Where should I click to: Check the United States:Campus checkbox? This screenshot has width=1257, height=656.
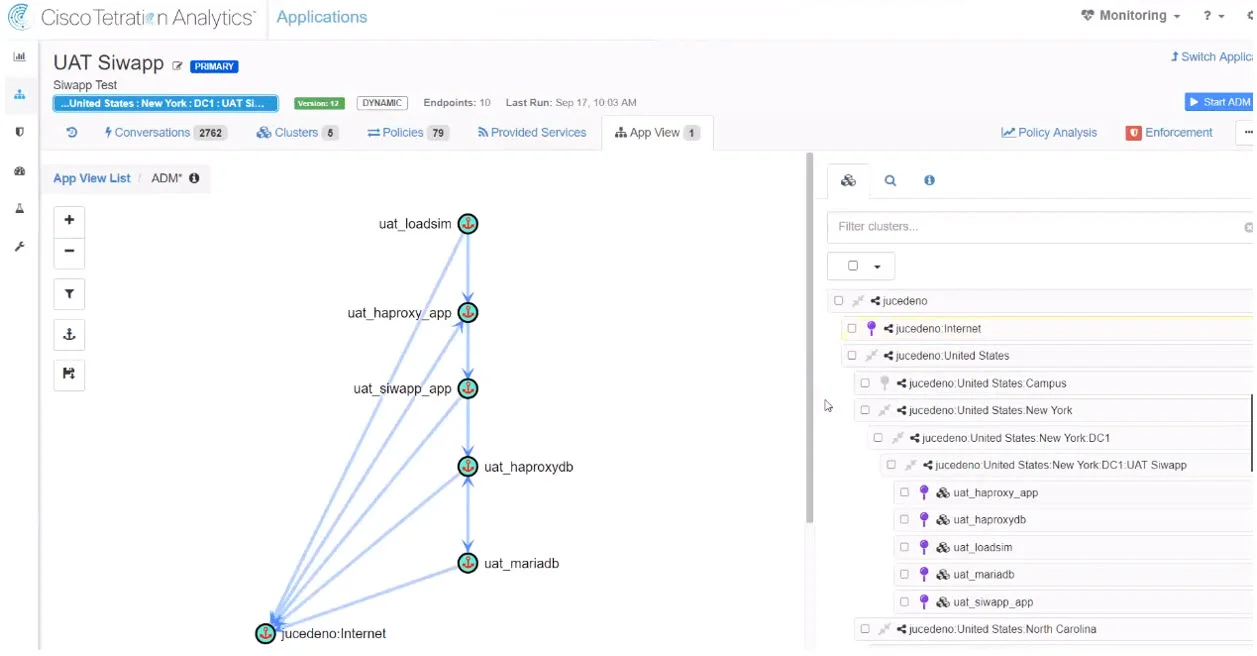point(865,383)
